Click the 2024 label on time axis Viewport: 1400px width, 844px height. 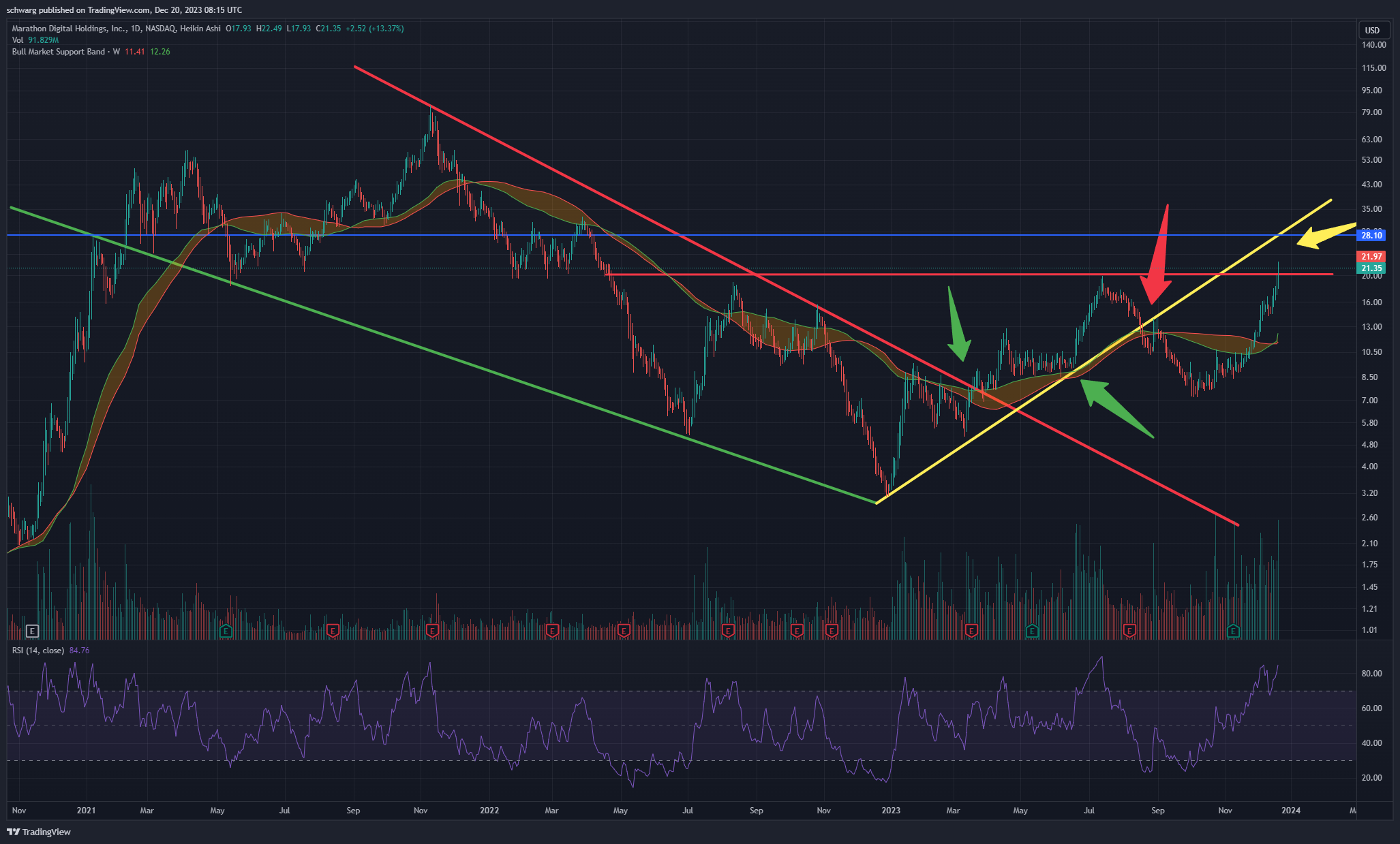(1291, 811)
